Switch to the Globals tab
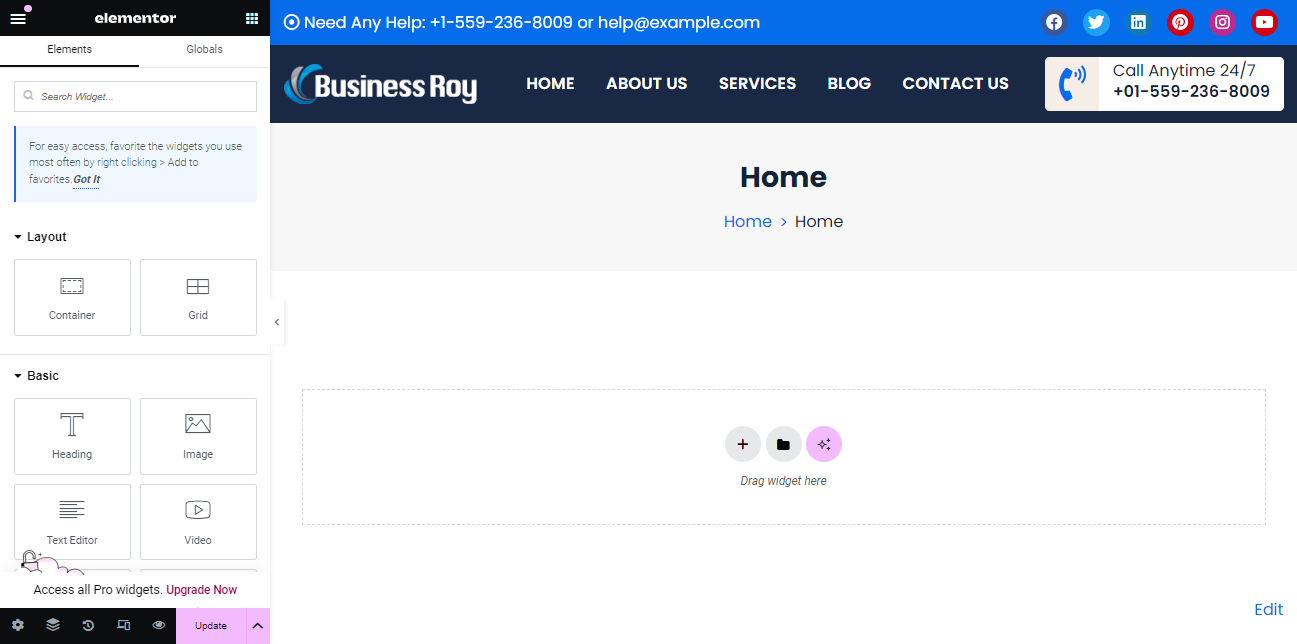 coord(204,49)
